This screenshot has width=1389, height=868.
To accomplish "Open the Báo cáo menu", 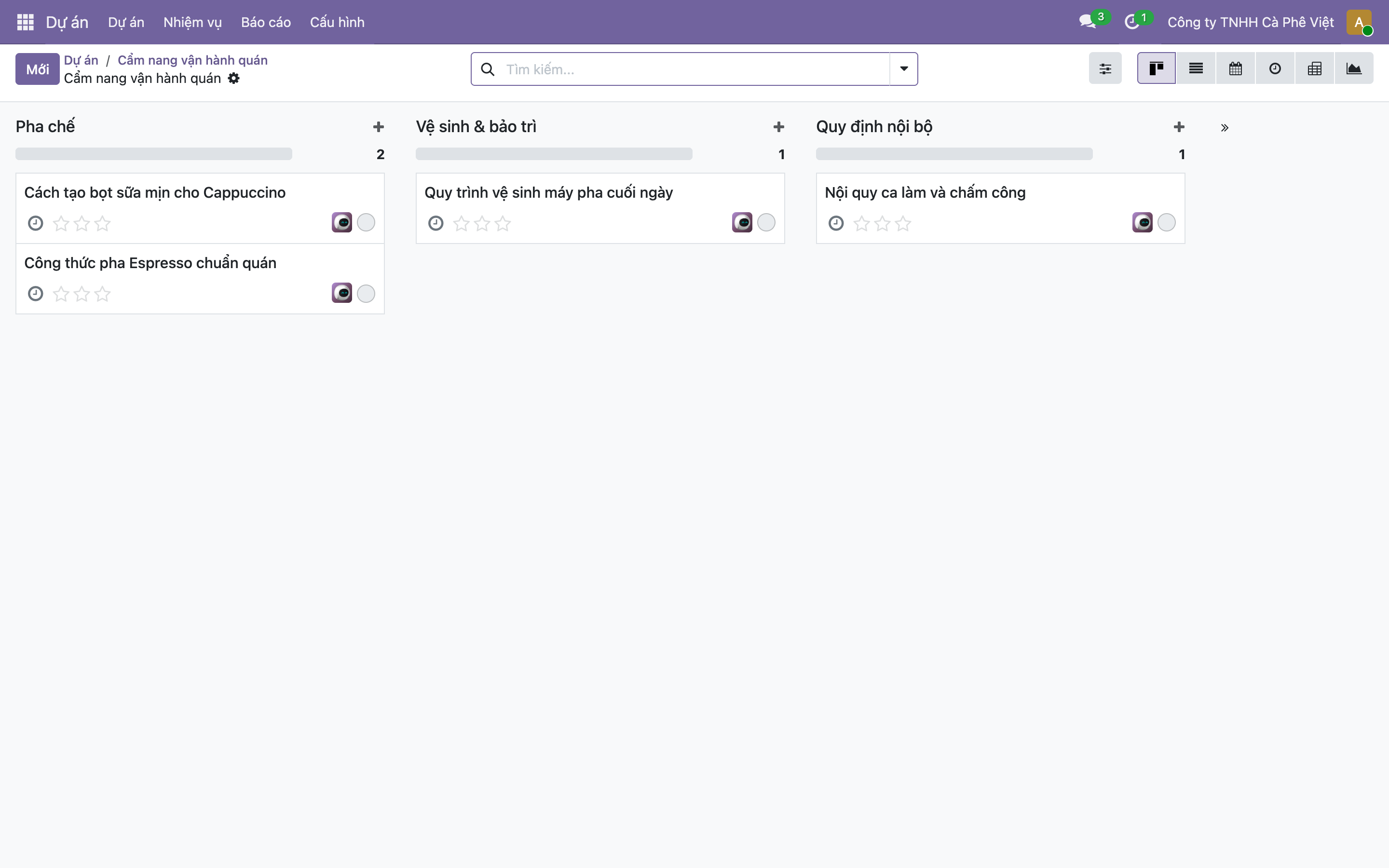I will (x=266, y=22).
